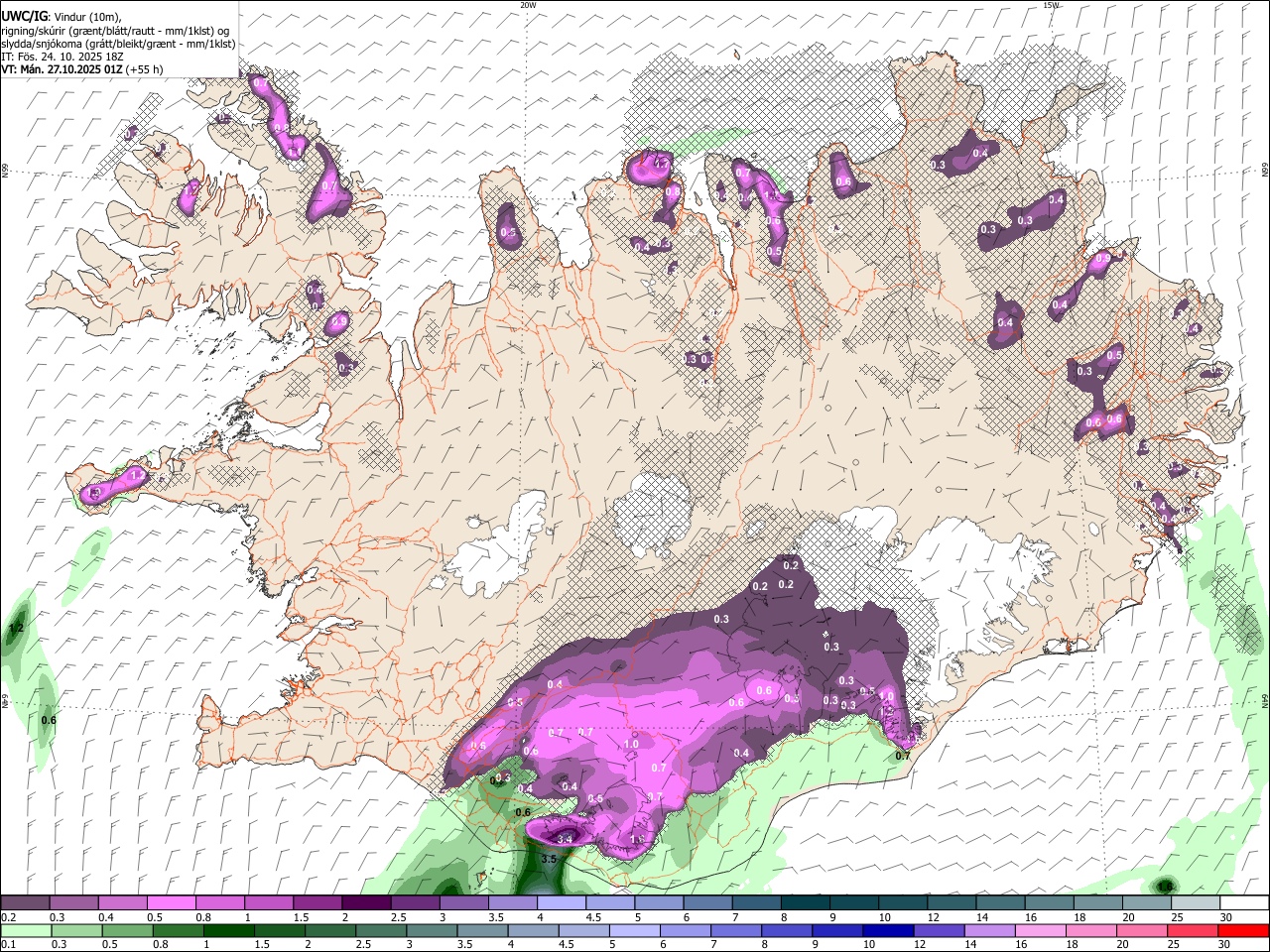This screenshot has width=1270, height=952.
Task: Click the '0.2' label under the upper legend row
Action: pos(8,917)
